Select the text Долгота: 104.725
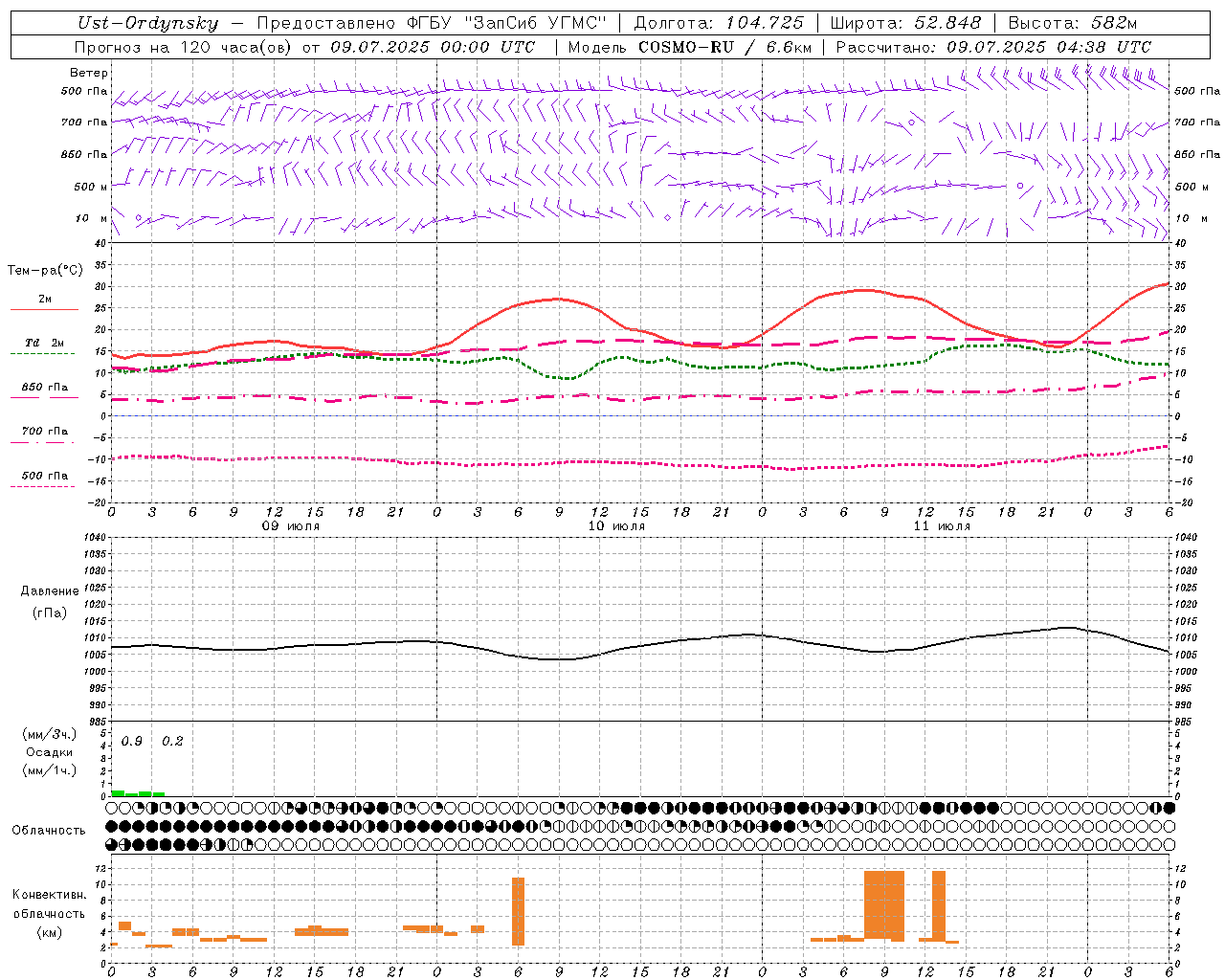Screen dimensions: 1225x980 (719, 24)
